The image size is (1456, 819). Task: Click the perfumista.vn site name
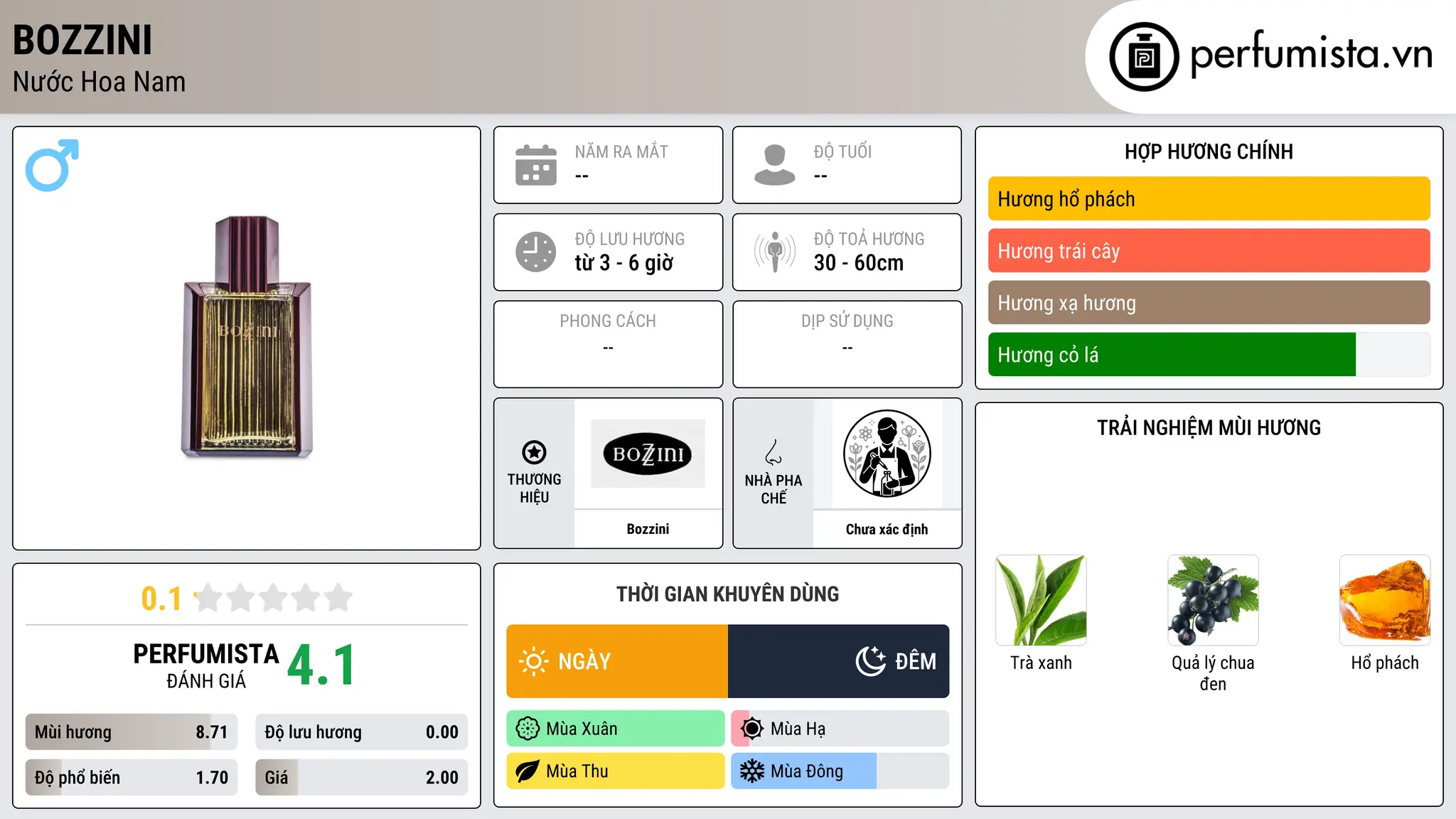pos(1311,53)
